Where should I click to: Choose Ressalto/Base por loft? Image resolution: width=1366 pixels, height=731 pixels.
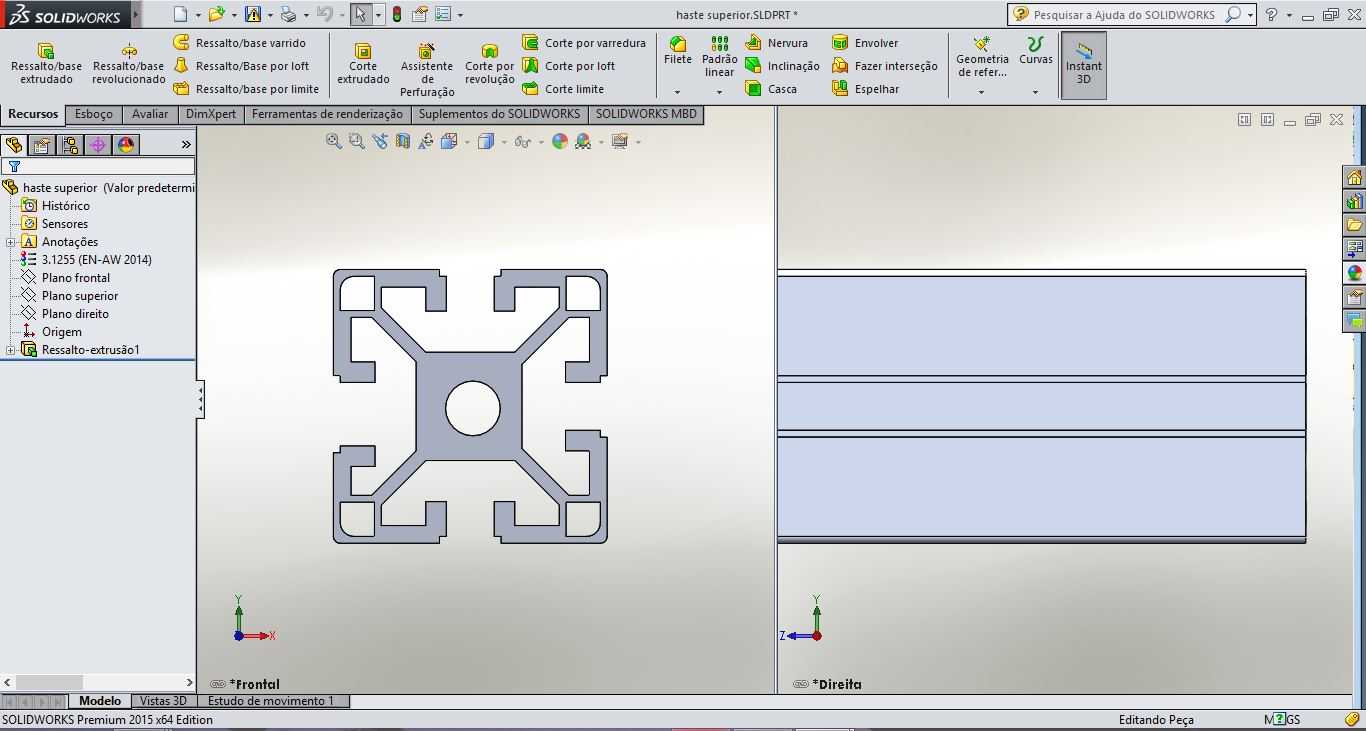pos(241,66)
